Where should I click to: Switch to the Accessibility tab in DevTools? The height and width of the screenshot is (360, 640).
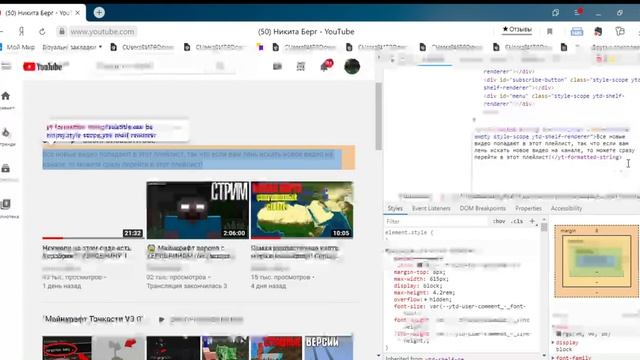click(566, 208)
